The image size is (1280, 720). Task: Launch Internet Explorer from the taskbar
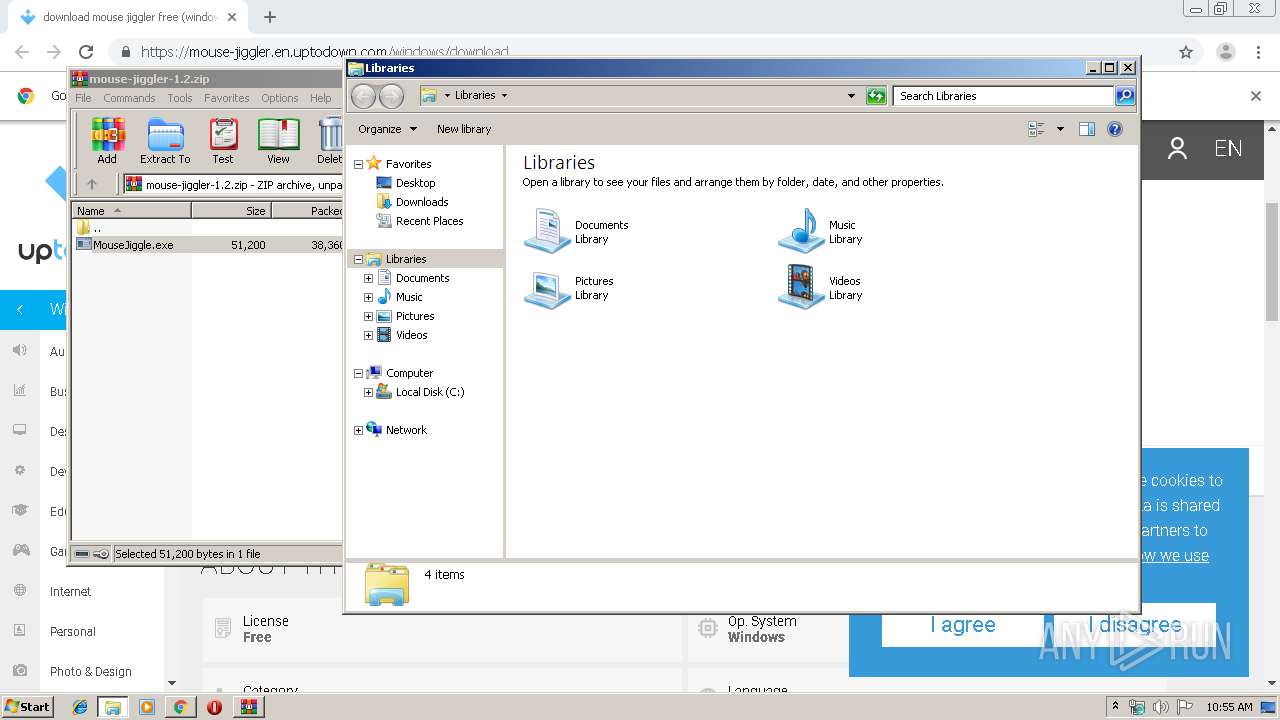(80, 707)
